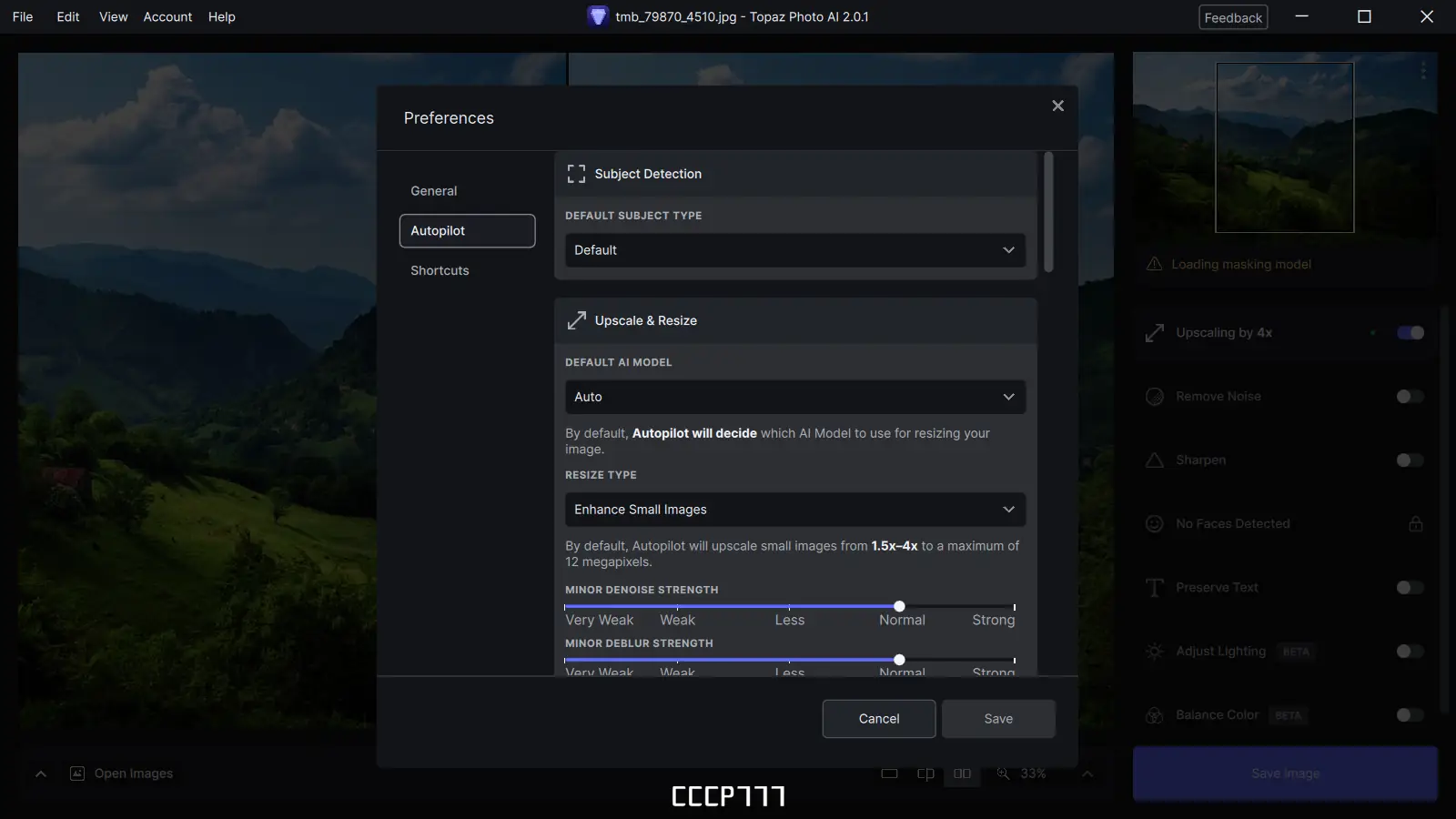Click the No Faces Detected label

click(x=1233, y=524)
